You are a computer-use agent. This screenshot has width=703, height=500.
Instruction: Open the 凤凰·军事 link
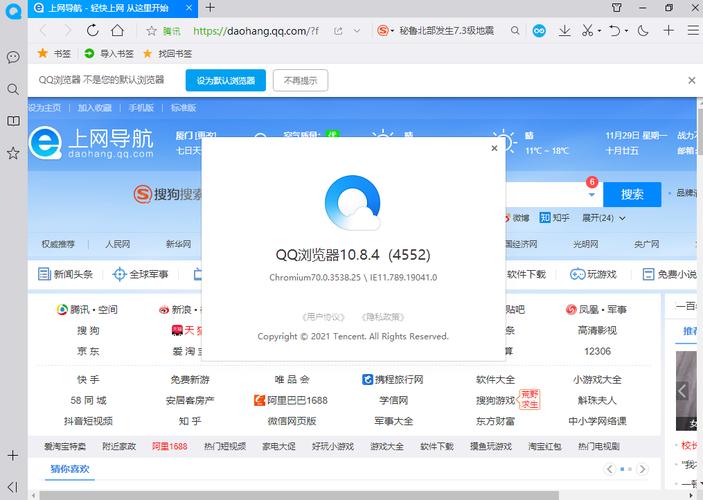click(x=596, y=309)
